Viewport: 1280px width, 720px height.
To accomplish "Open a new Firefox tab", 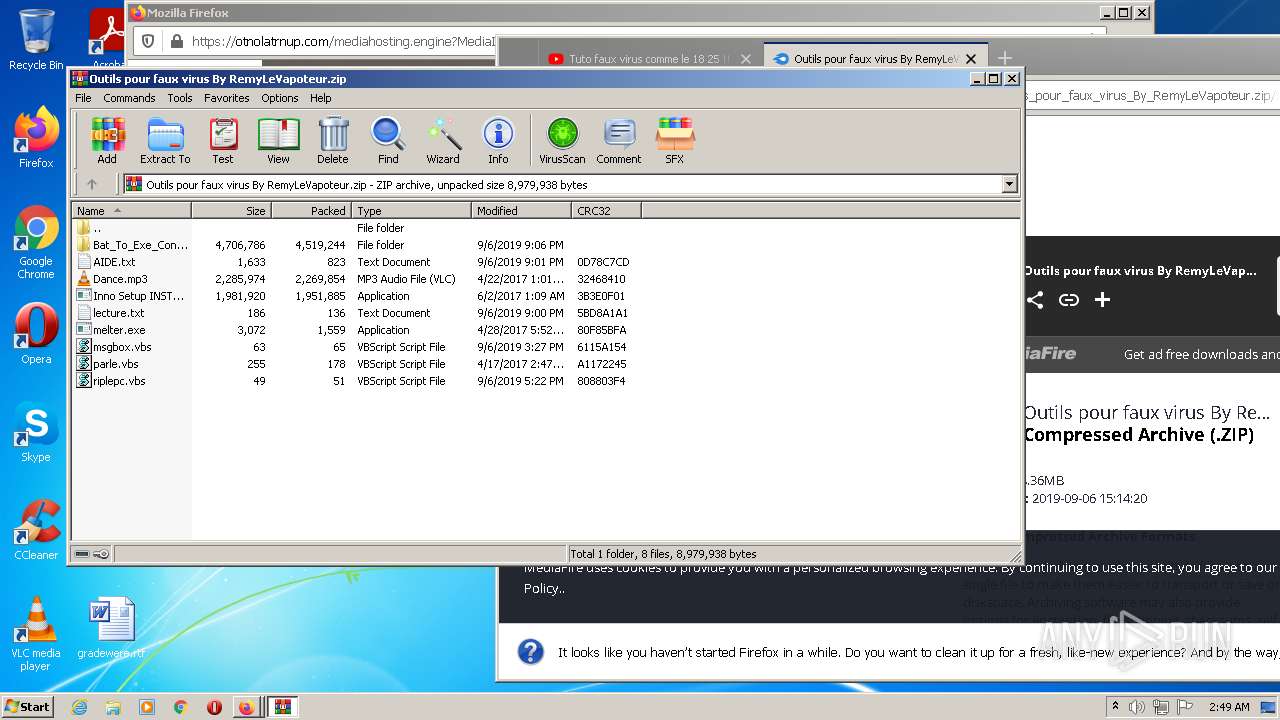I will pyautogui.click(x=1005, y=59).
